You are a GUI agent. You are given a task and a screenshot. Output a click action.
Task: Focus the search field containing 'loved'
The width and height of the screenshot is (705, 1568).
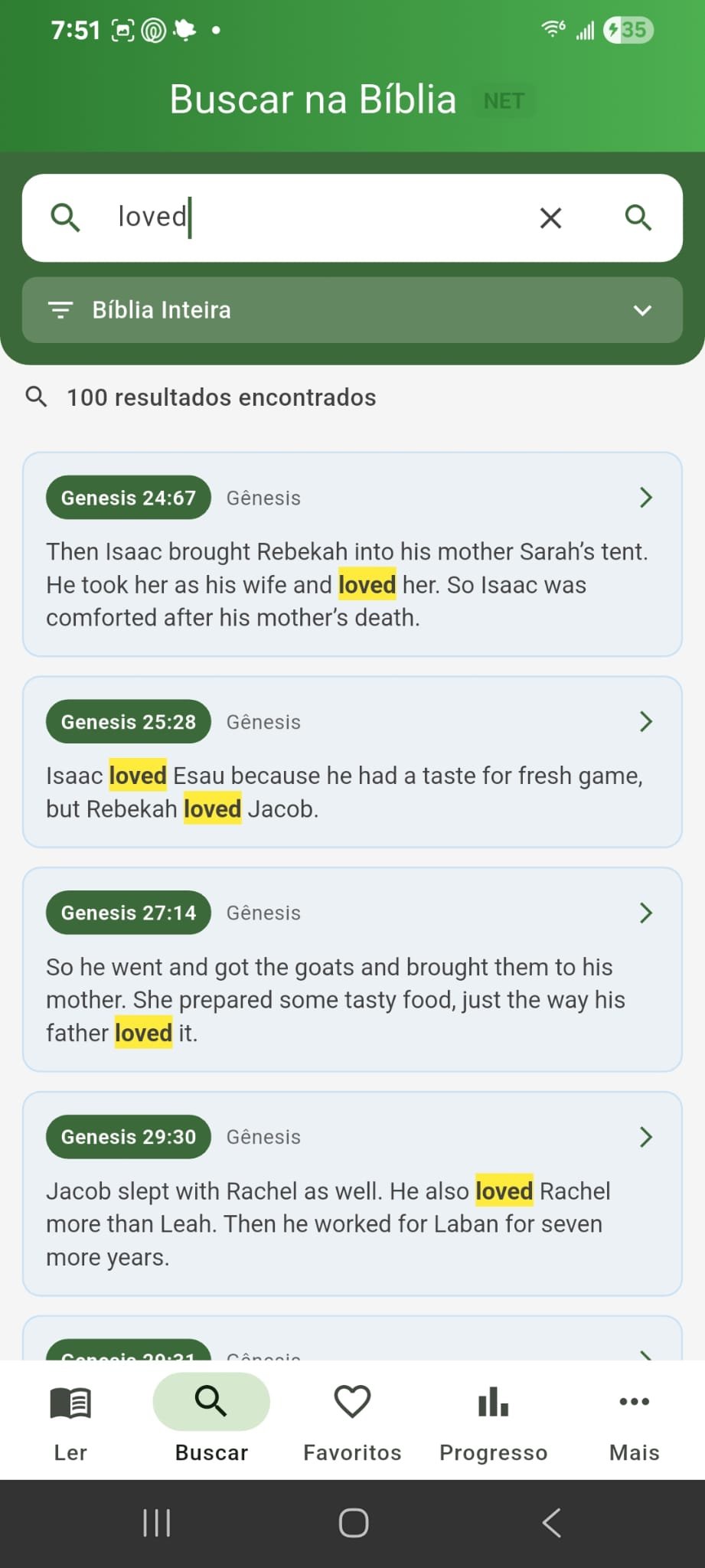tap(321, 217)
